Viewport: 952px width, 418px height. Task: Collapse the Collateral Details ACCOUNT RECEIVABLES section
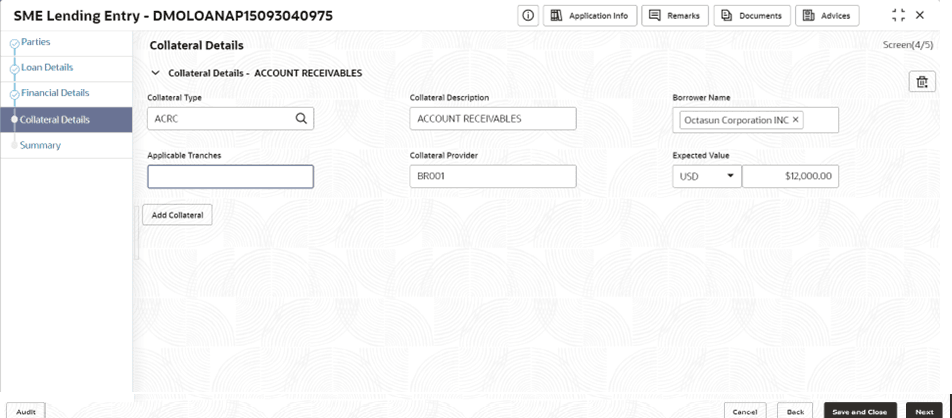[155, 73]
